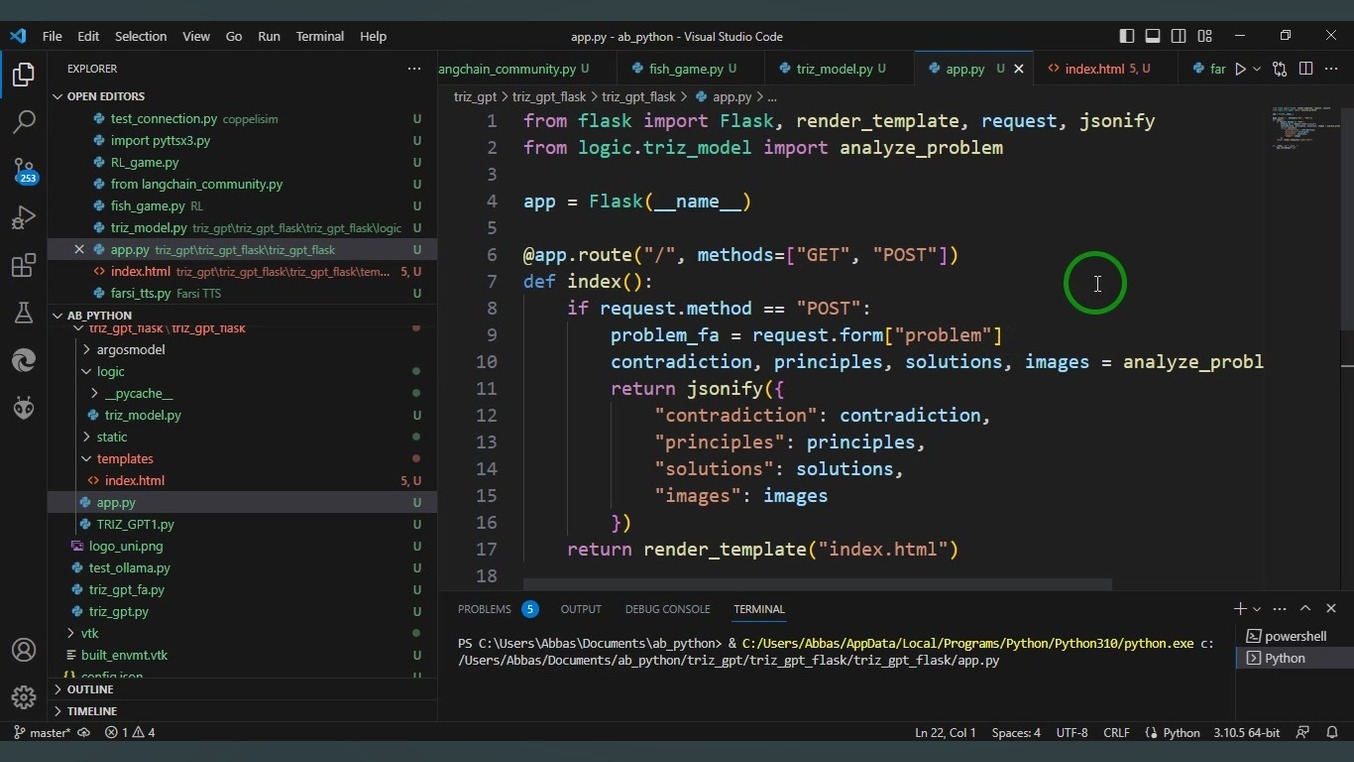1354x762 pixels.
Task: Switch to the PROBLEMS panel tab
Action: pos(484,609)
